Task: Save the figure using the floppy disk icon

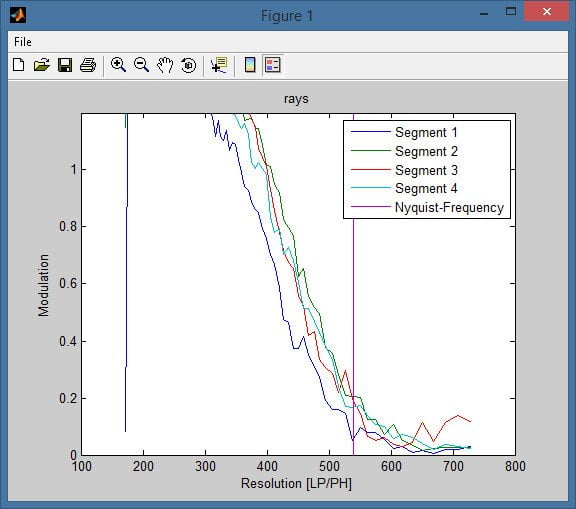Action: click(65, 65)
